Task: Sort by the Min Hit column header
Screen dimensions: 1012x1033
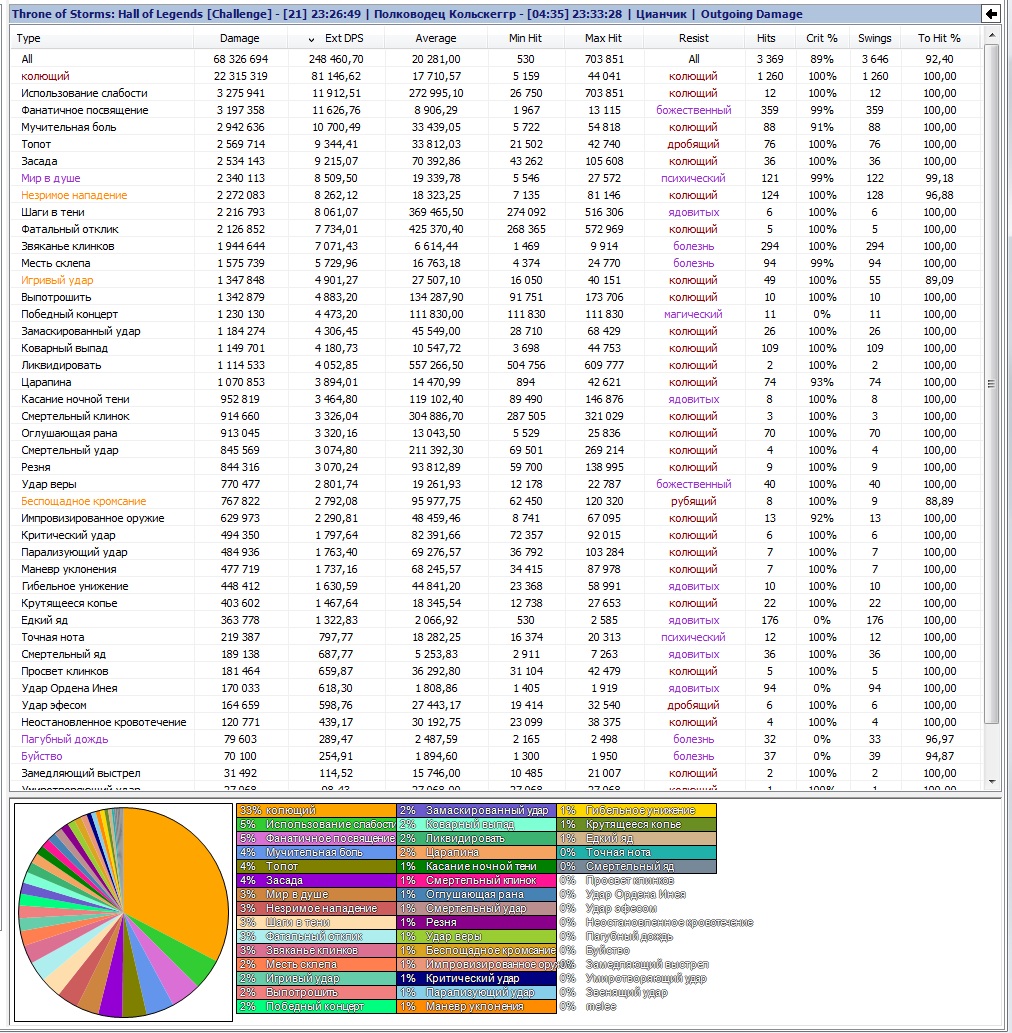Action: (526, 38)
